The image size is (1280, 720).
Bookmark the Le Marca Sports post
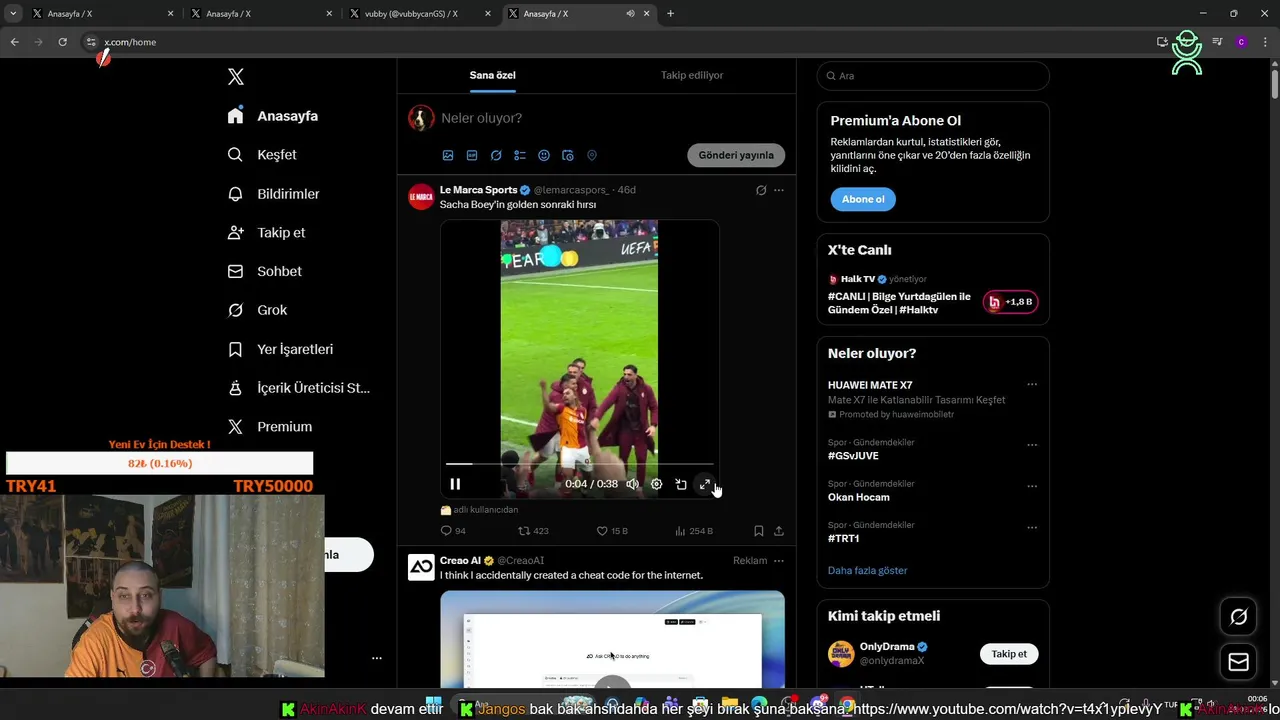click(x=759, y=531)
